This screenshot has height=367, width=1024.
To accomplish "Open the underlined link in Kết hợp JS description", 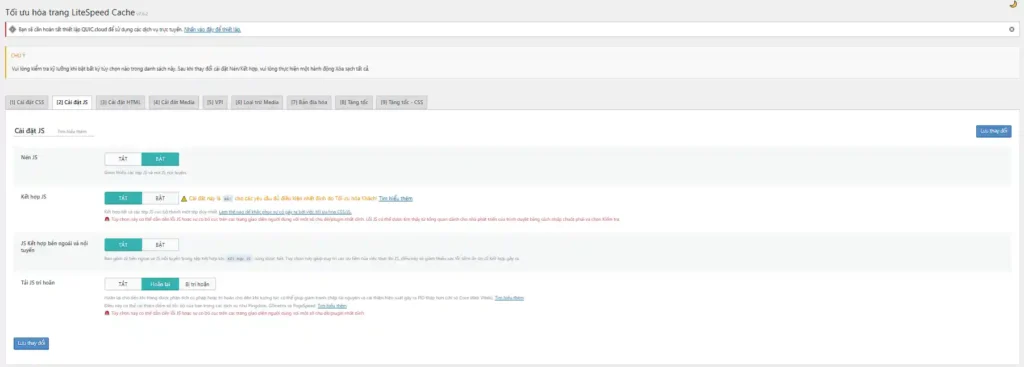I will click(x=285, y=212).
